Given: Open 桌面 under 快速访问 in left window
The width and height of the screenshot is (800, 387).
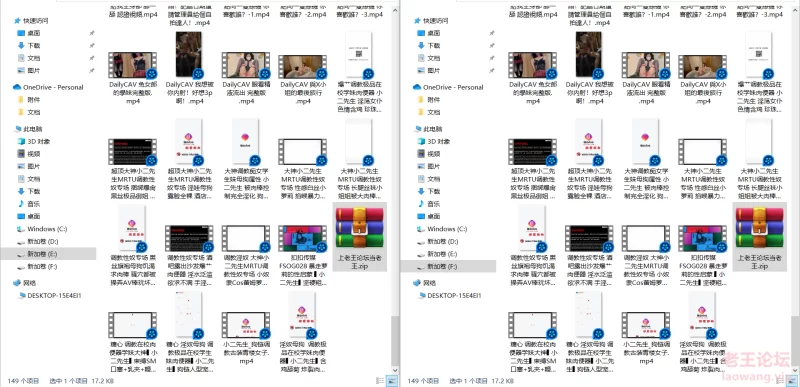Looking at the screenshot, I should pos(29,33).
